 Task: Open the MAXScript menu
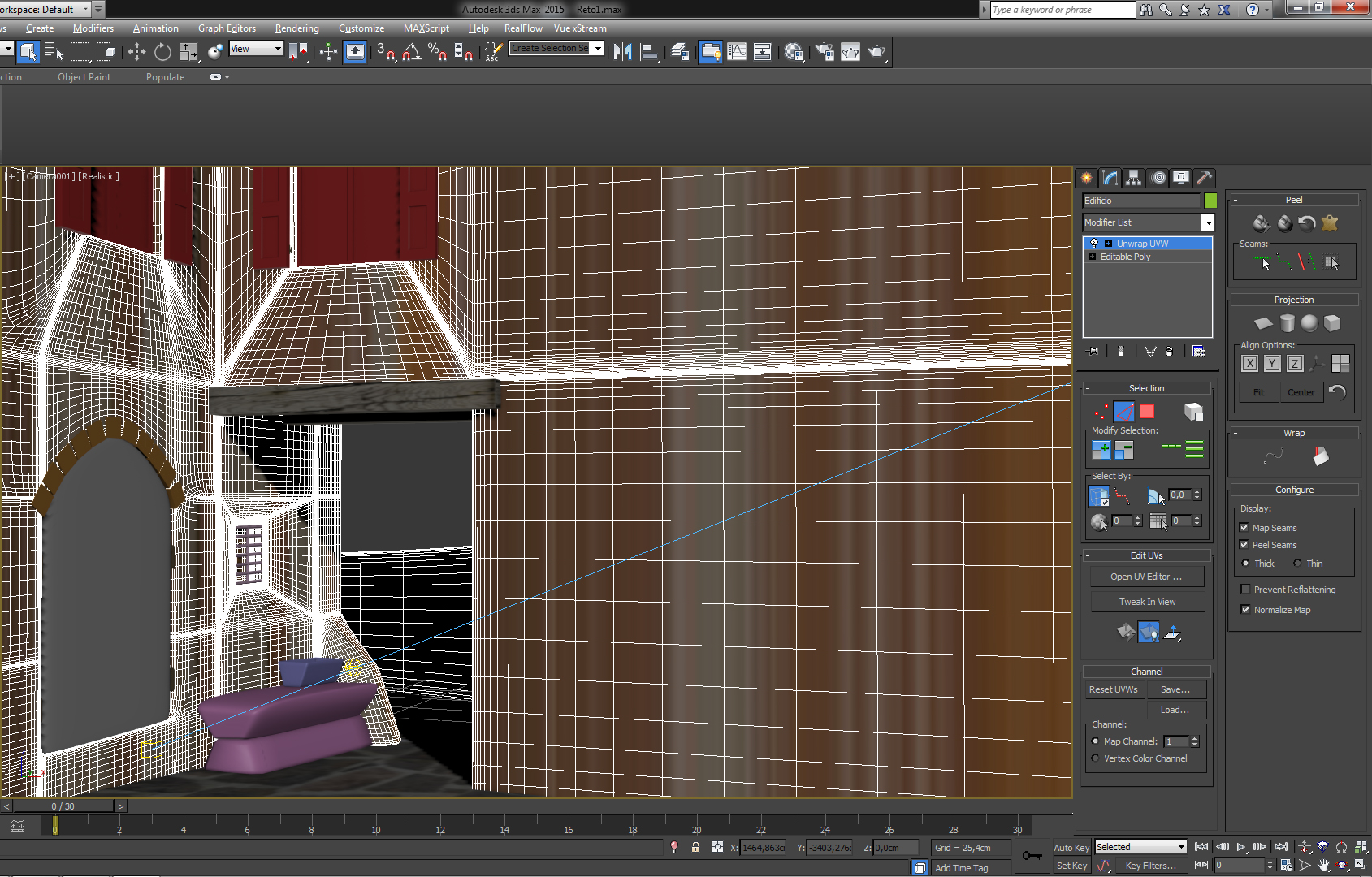tap(426, 28)
